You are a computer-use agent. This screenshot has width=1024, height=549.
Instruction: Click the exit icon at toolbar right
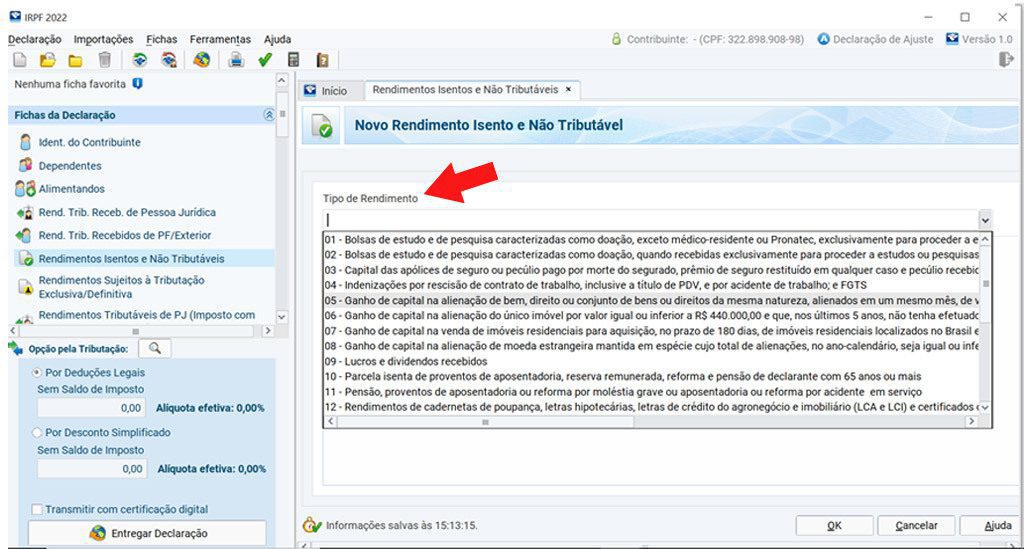pyautogui.click(x=1006, y=59)
